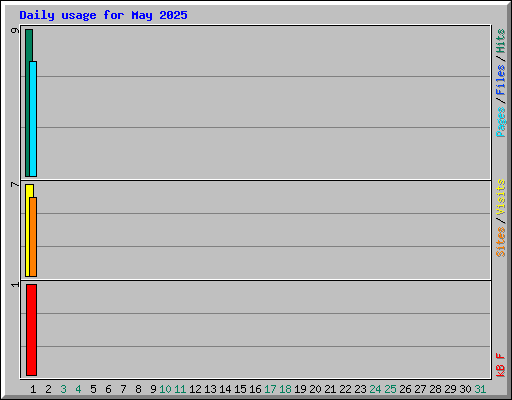Click the y-axis value 7 on middle chart
The image size is (512, 400).
click(x=15, y=184)
